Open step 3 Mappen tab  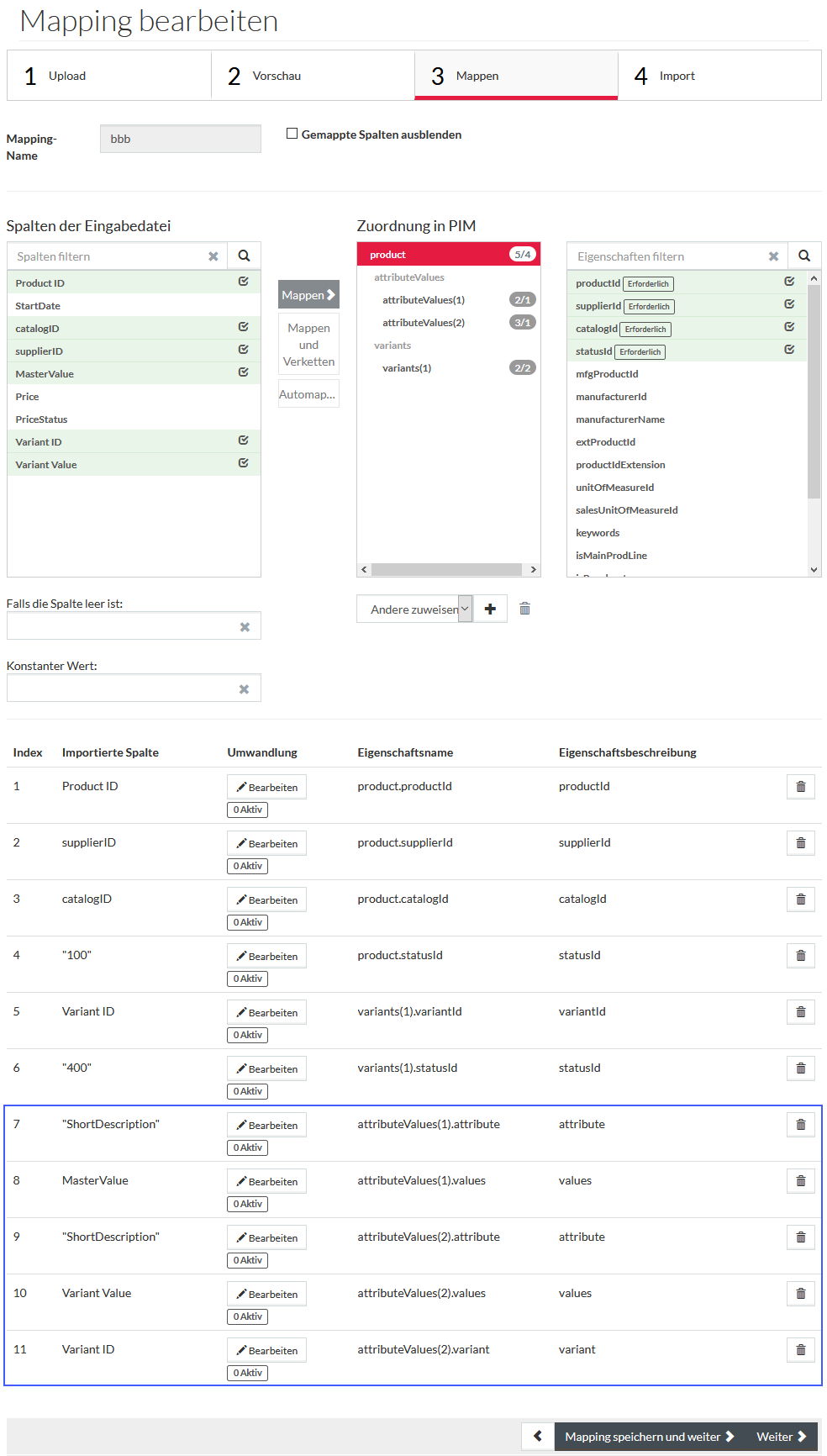pyautogui.click(x=516, y=76)
